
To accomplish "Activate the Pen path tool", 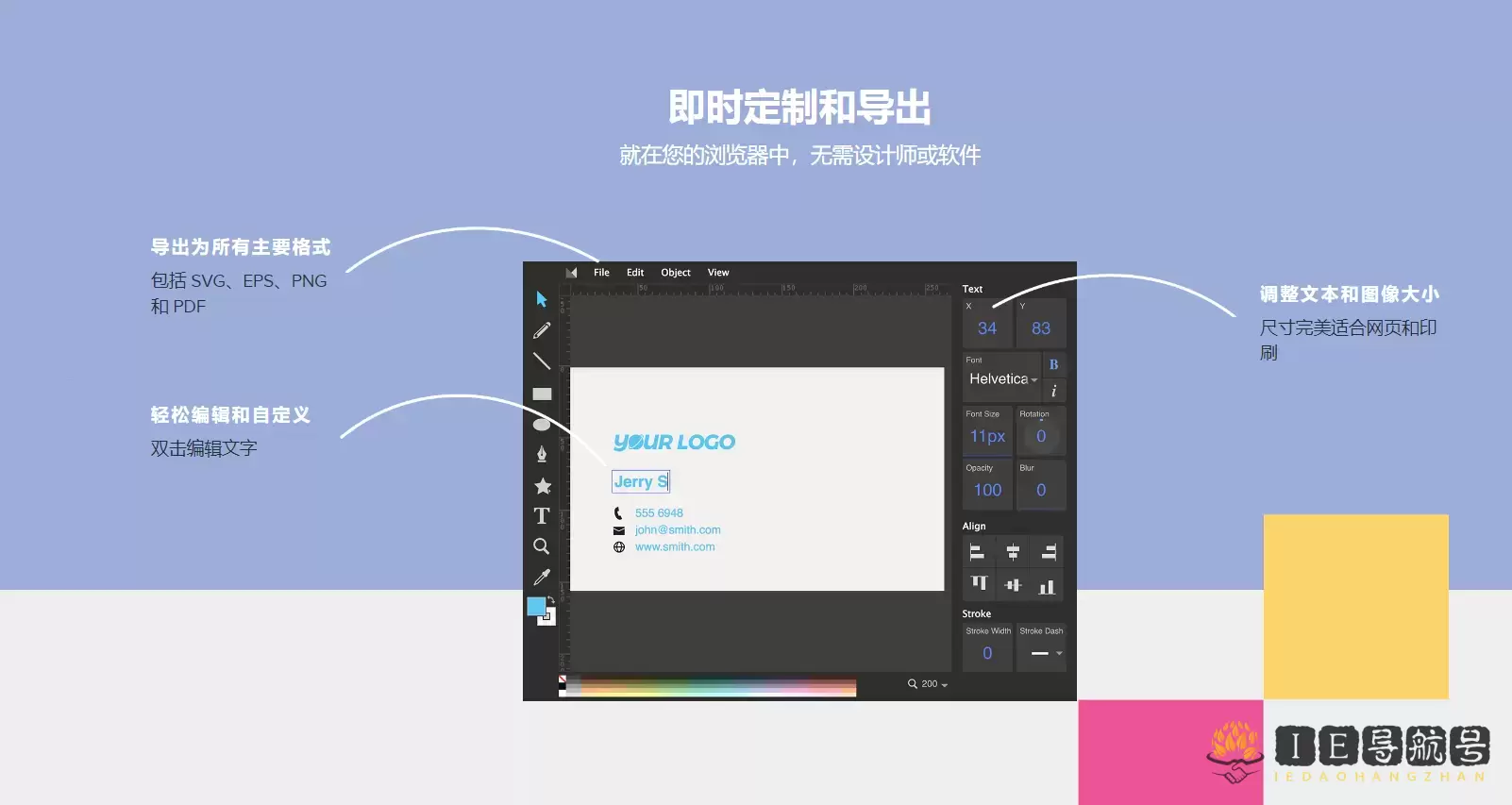I will [542, 455].
